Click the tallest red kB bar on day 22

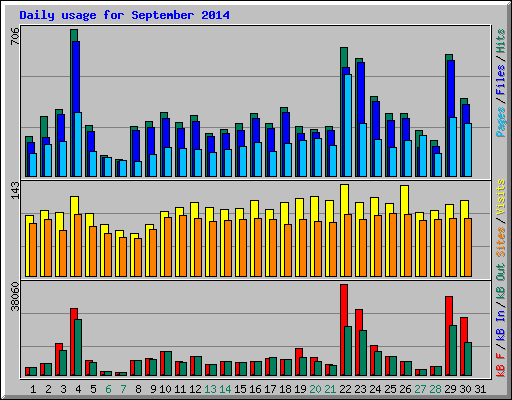pos(343,305)
